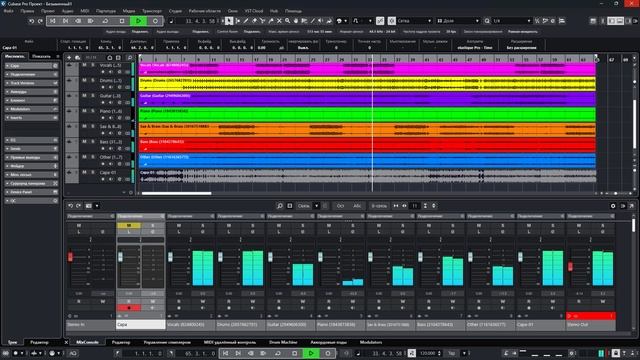The width and height of the screenshot is (640, 360).
Task: Select the Mute X tool
Action: click(x=279, y=21)
